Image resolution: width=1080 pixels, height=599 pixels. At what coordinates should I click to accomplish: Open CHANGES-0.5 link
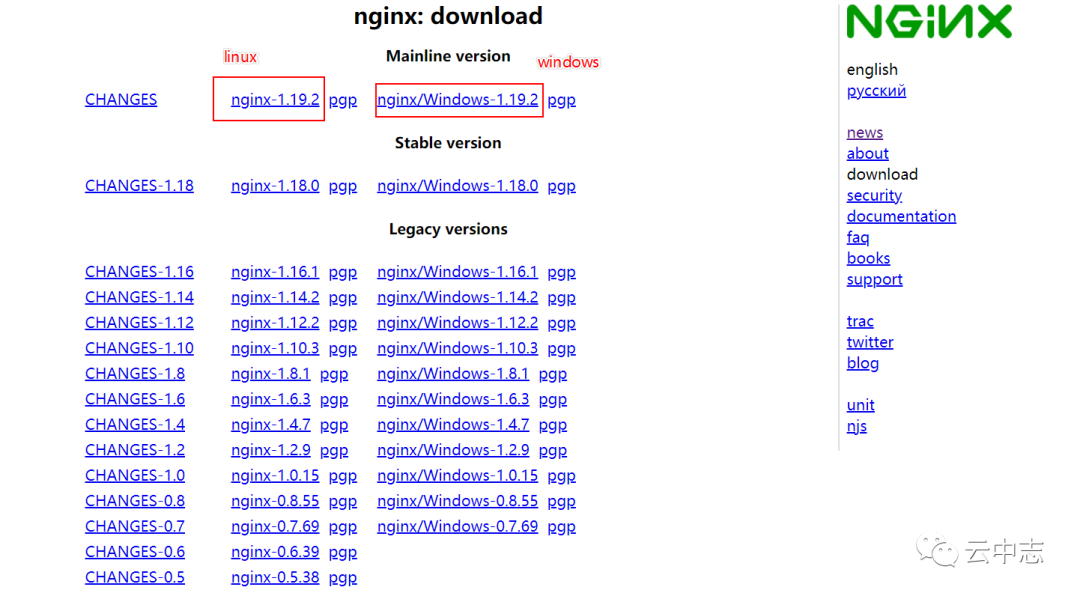pyautogui.click(x=135, y=578)
